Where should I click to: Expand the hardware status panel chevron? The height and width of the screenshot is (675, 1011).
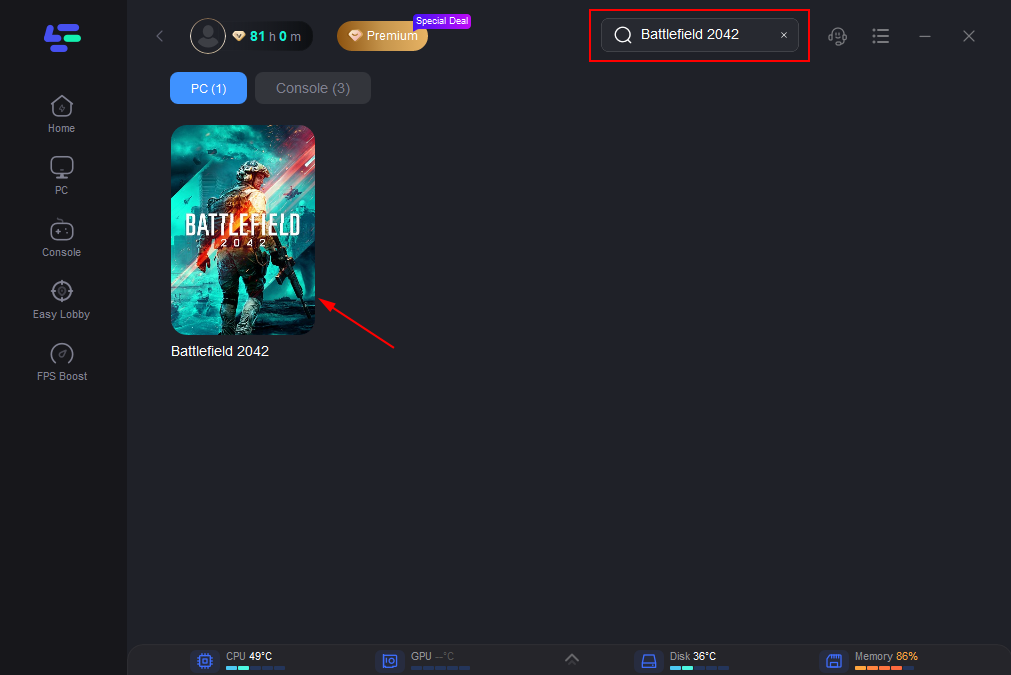(572, 658)
